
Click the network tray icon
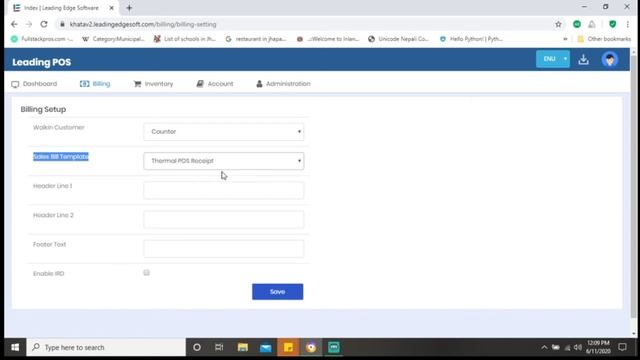coord(567,347)
